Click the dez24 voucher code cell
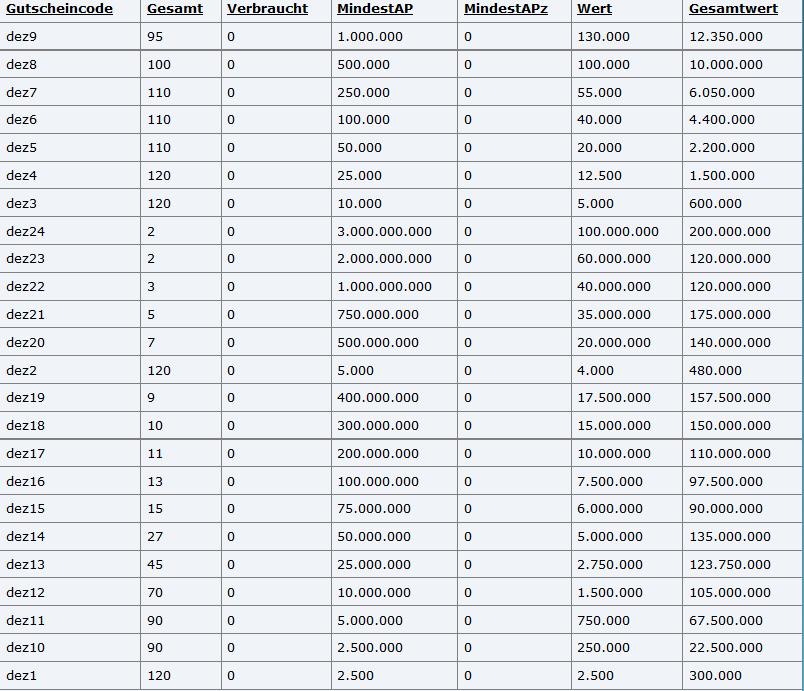This screenshot has height=691, width=804. pyautogui.click(x=25, y=231)
